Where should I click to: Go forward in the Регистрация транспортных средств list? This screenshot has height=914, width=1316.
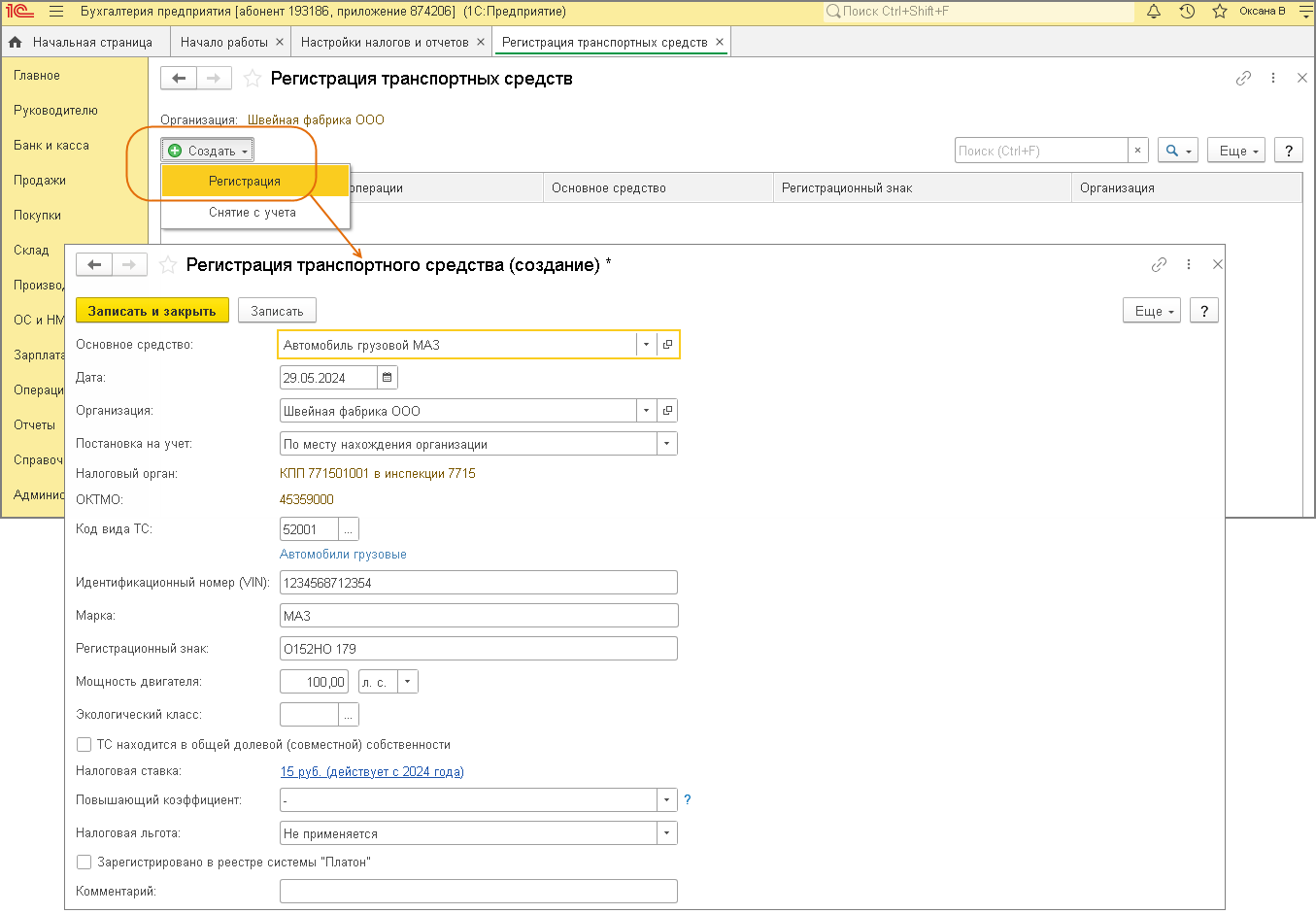pyautogui.click(x=214, y=79)
